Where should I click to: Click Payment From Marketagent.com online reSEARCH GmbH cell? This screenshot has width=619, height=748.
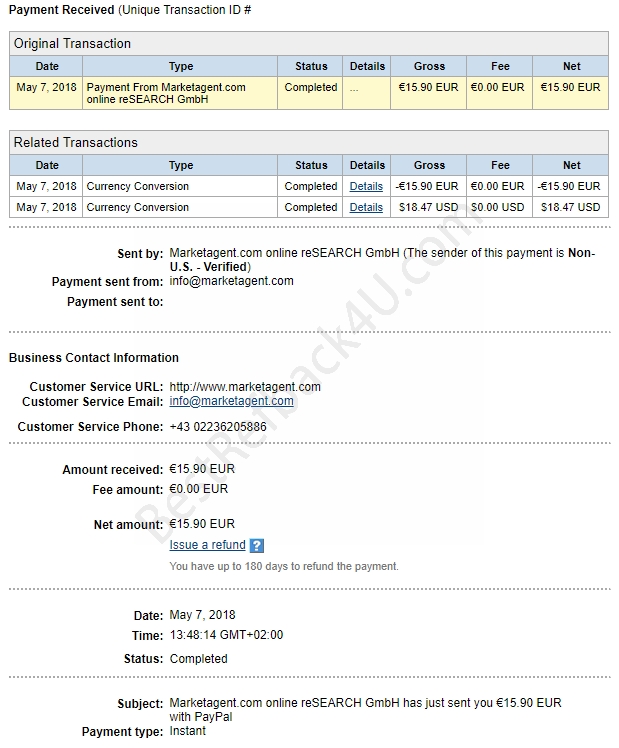click(x=180, y=93)
